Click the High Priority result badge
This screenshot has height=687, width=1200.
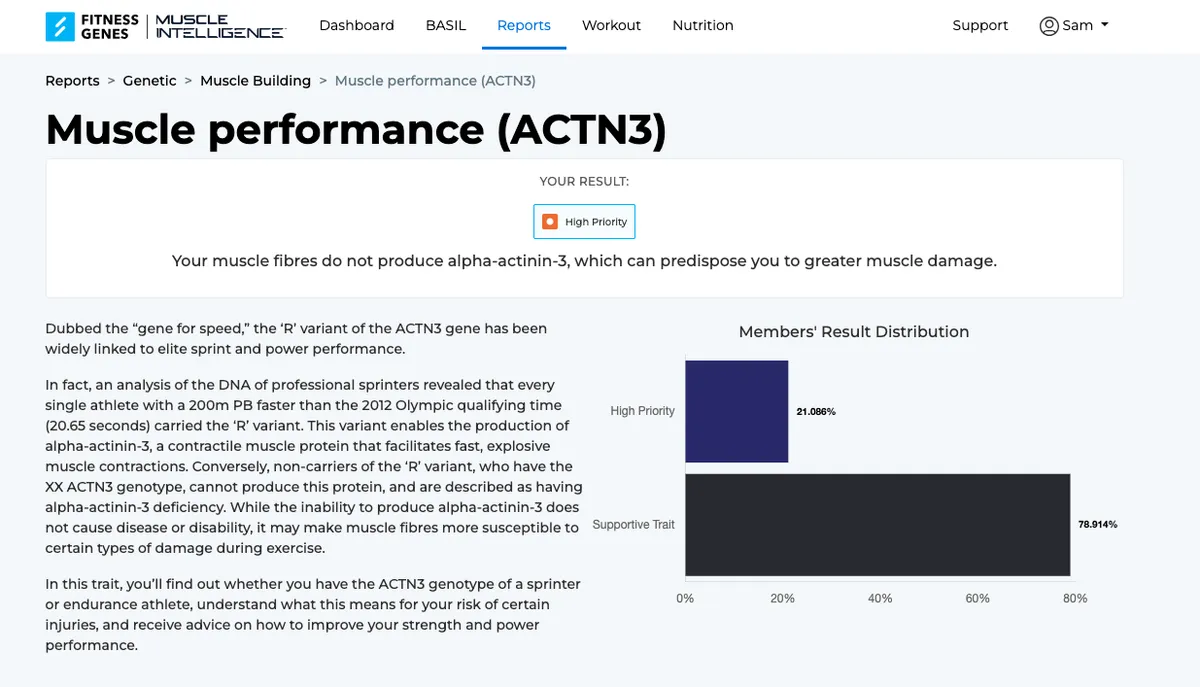[x=584, y=222]
